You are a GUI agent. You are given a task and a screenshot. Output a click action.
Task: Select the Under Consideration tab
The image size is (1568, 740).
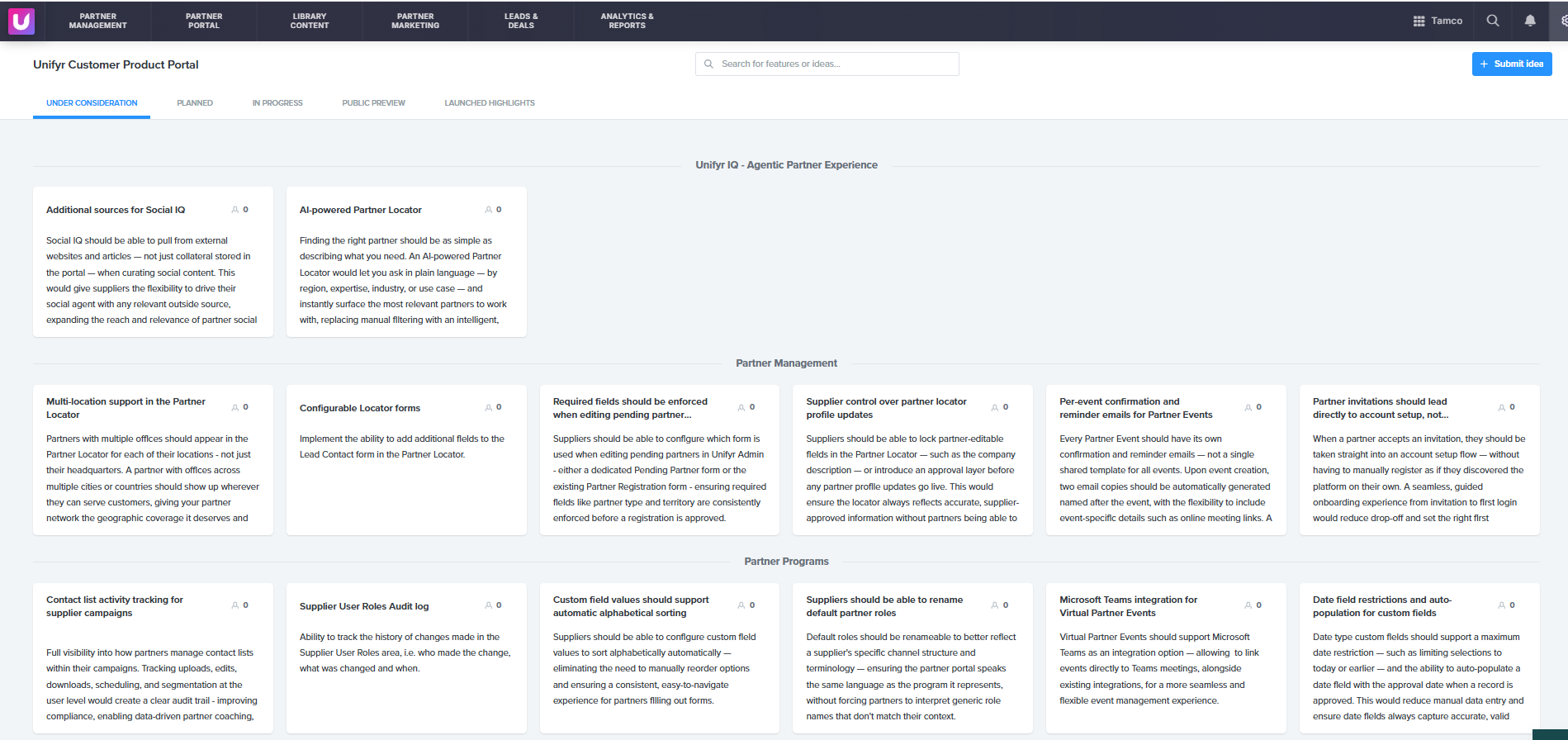coord(92,103)
